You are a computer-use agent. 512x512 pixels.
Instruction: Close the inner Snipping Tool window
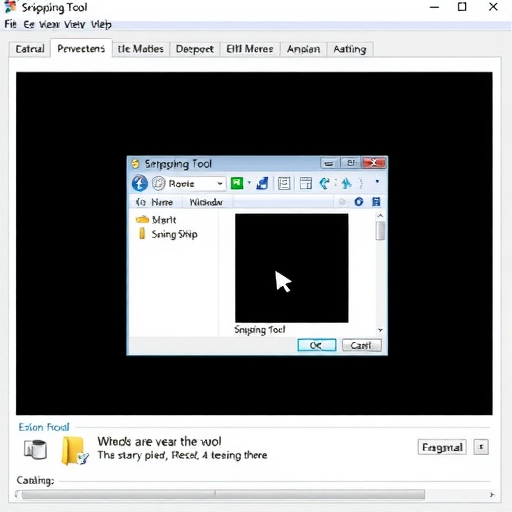click(374, 163)
